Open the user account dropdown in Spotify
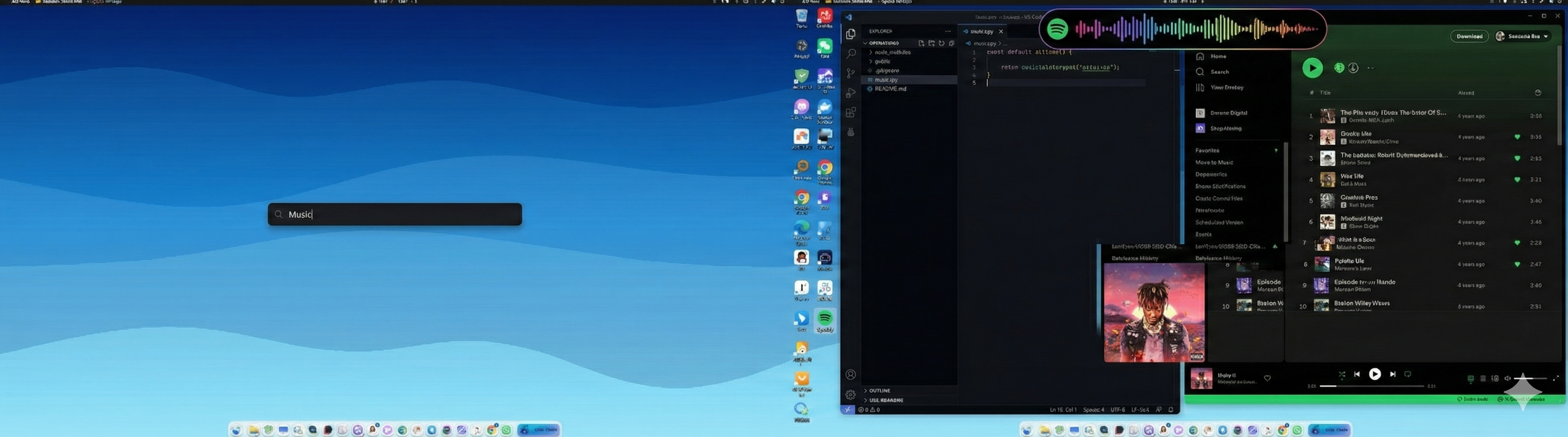Image resolution: width=1568 pixels, height=437 pixels. (x=1522, y=37)
